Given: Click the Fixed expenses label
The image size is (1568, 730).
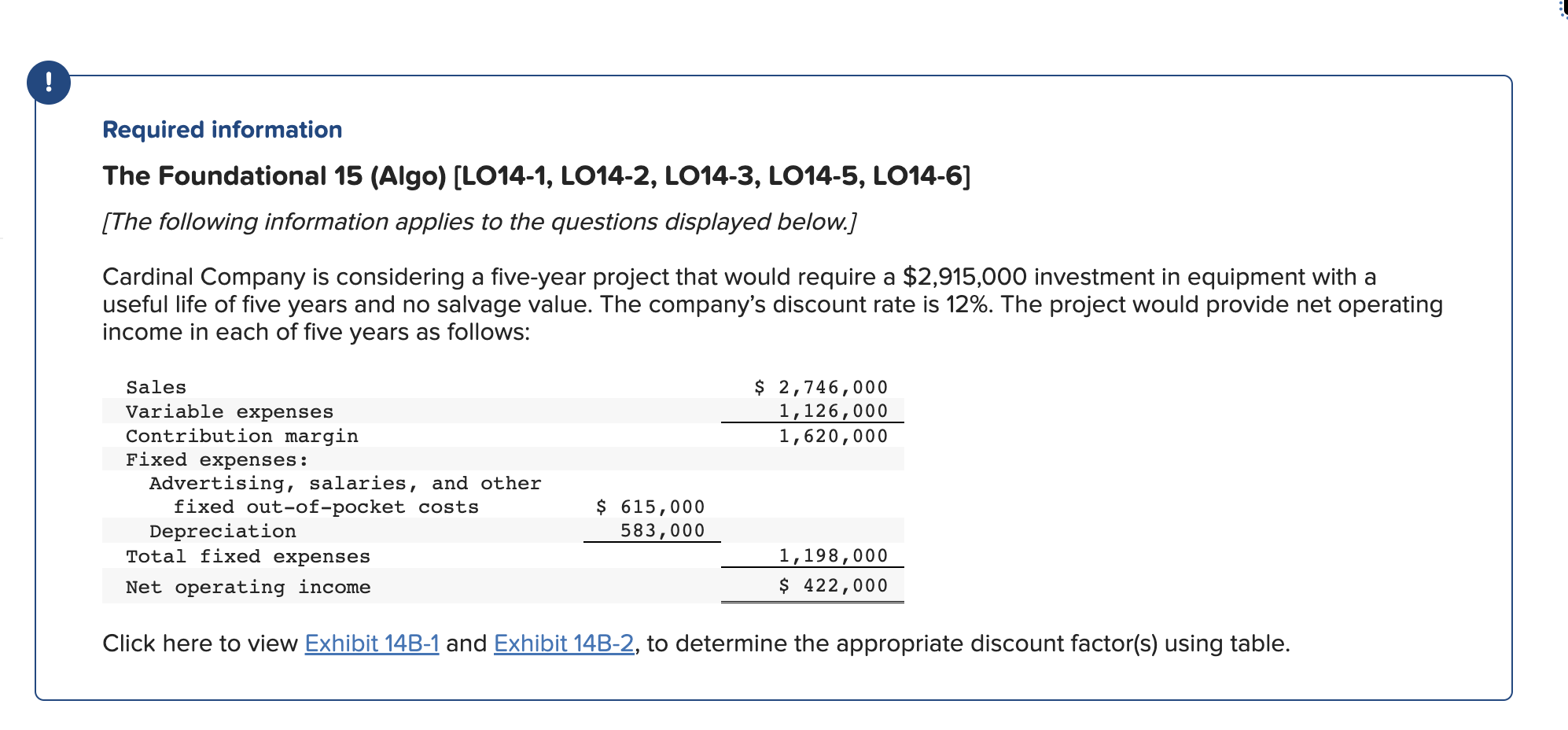Looking at the screenshot, I should point(215,459).
